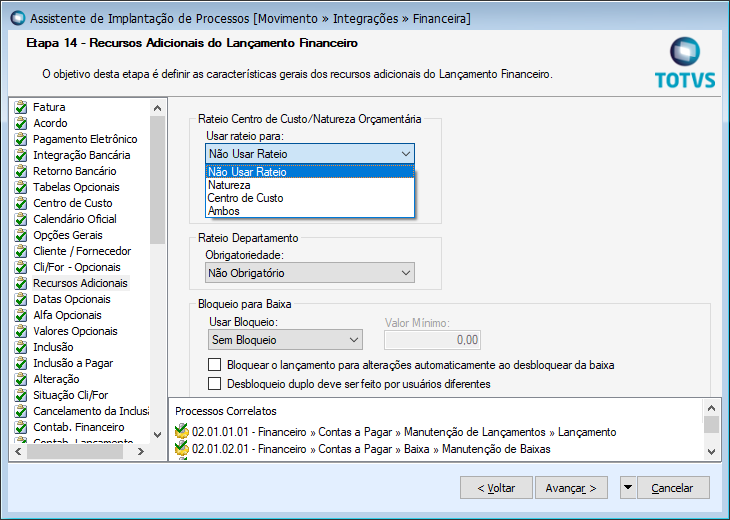
Task: Click the process icon for 02.01.02.01 Manutenção de Baixas
Action: 182,449
